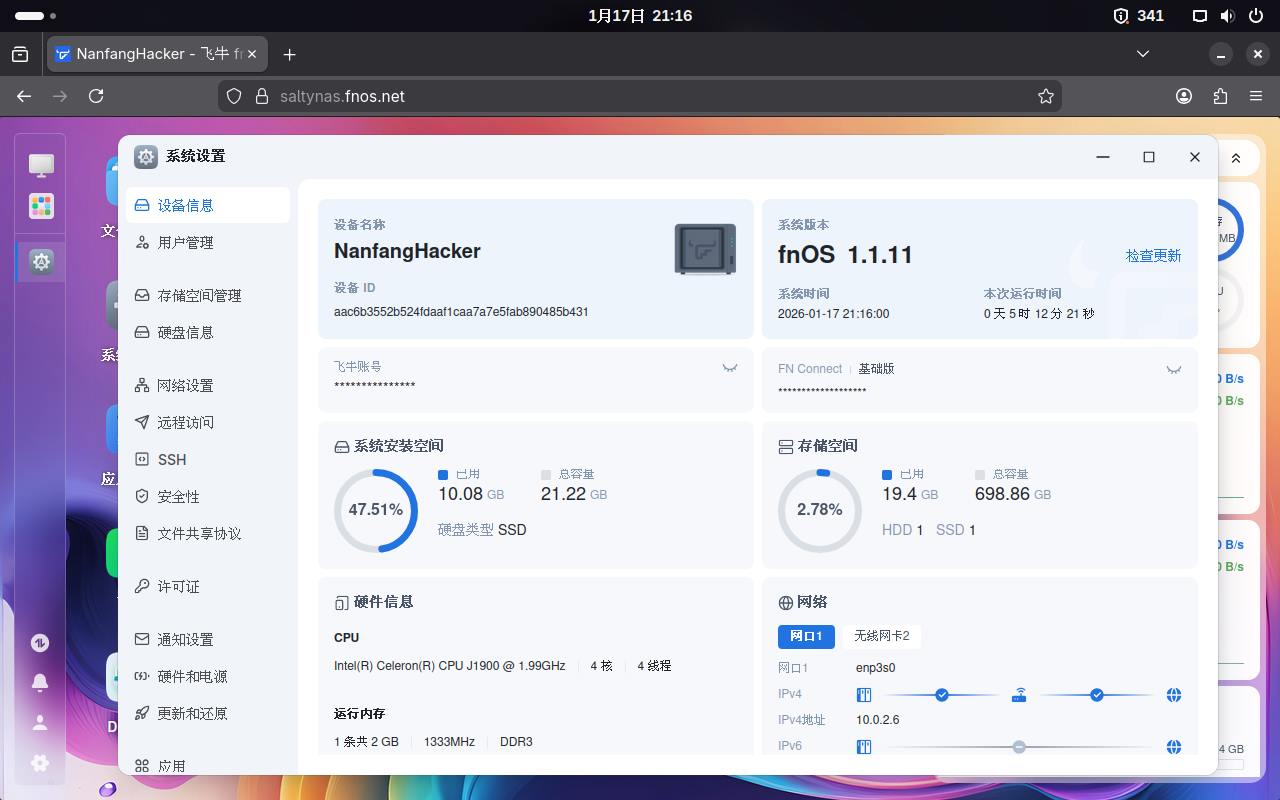Click the desktop monitor icon in dock
Screen dimensions: 1280x800
pyautogui.click(x=41, y=164)
